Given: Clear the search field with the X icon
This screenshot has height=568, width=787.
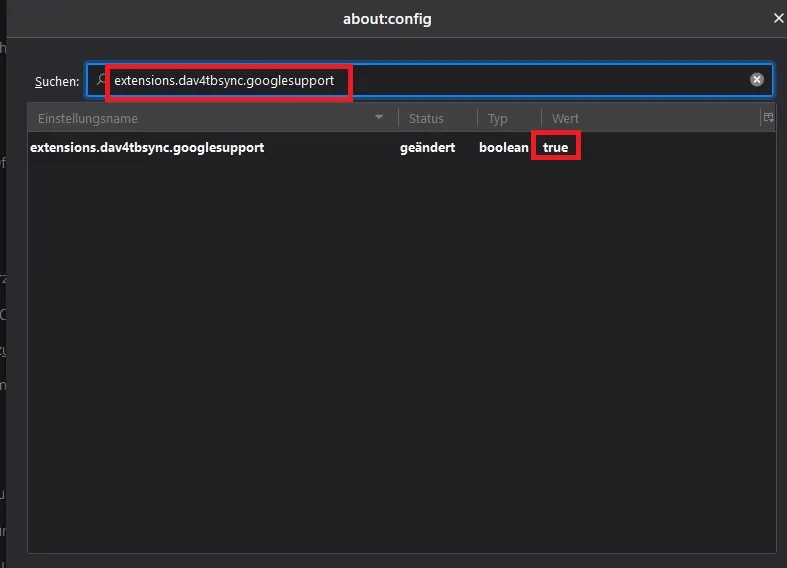Looking at the screenshot, I should (x=756, y=79).
